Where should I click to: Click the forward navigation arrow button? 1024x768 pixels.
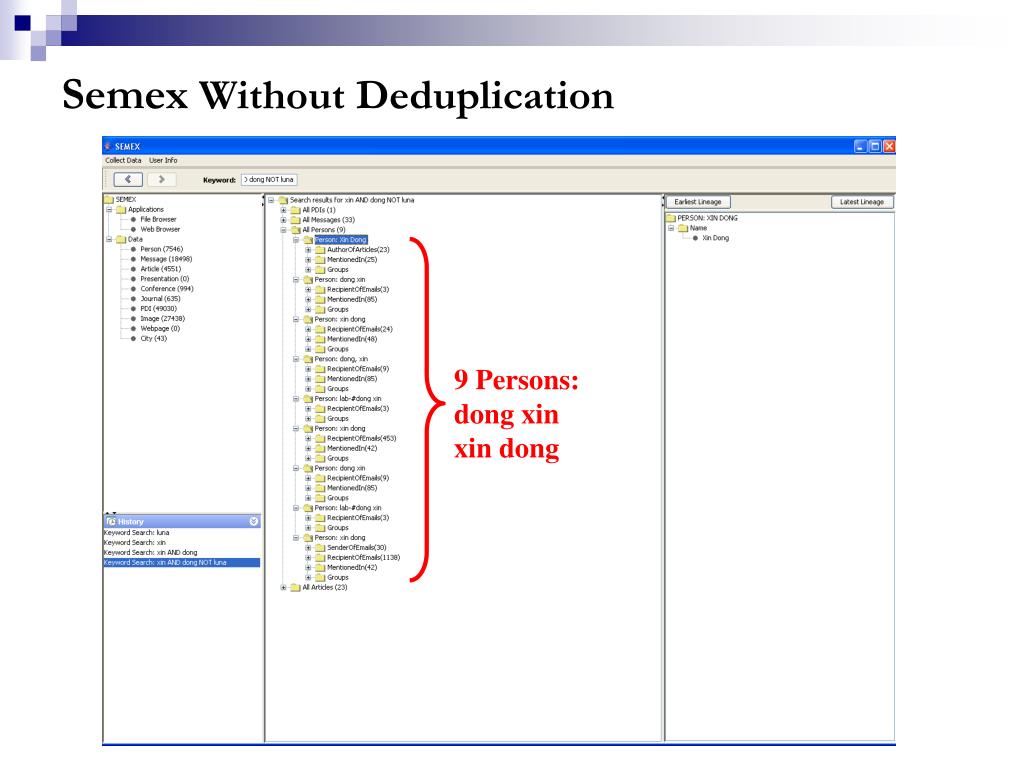coord(161,179)
